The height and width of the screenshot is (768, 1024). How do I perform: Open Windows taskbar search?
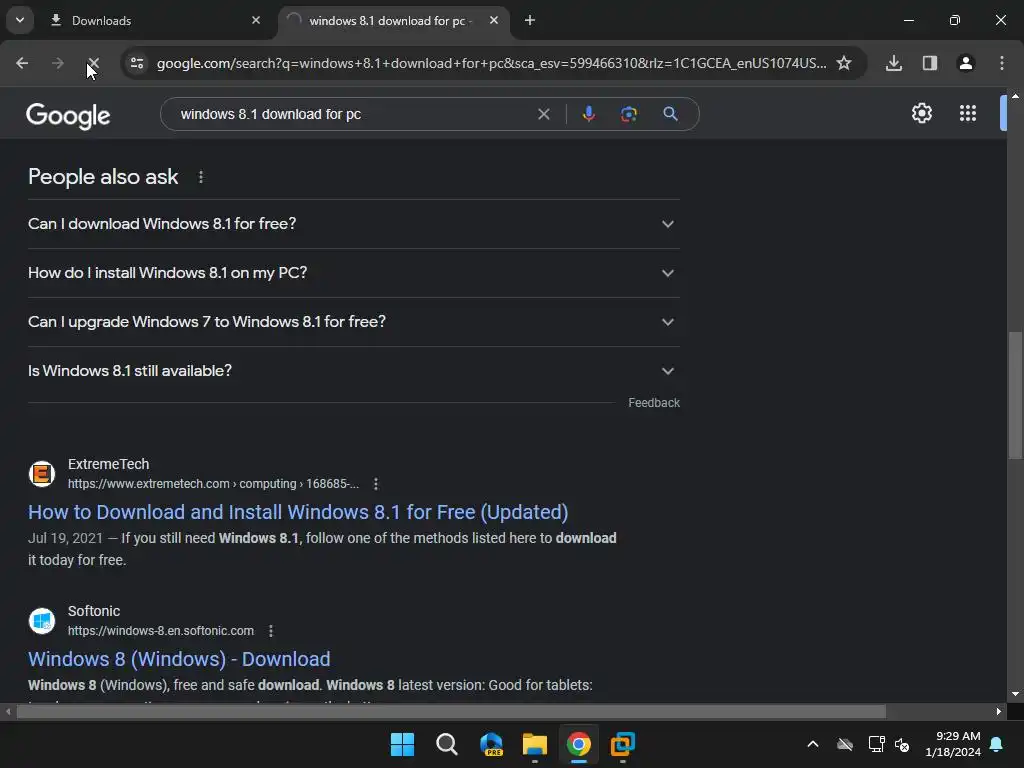(x=447, y=744)
